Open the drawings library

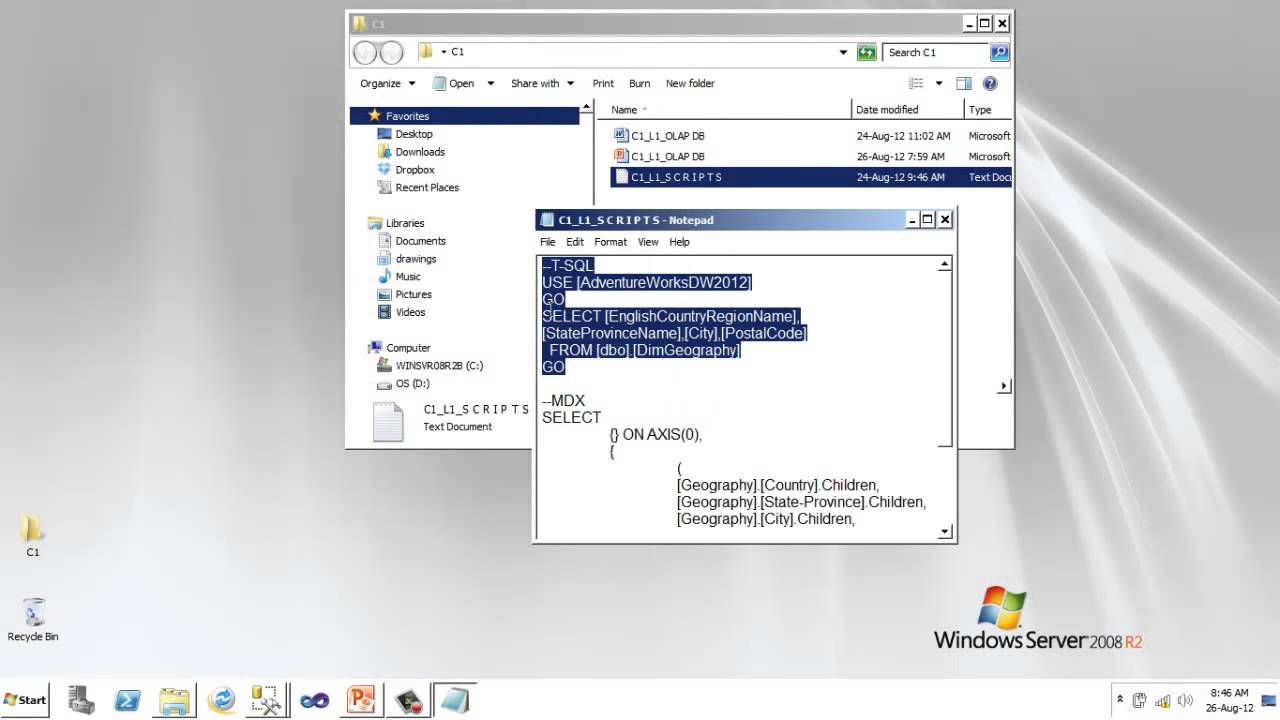point(416,259)
